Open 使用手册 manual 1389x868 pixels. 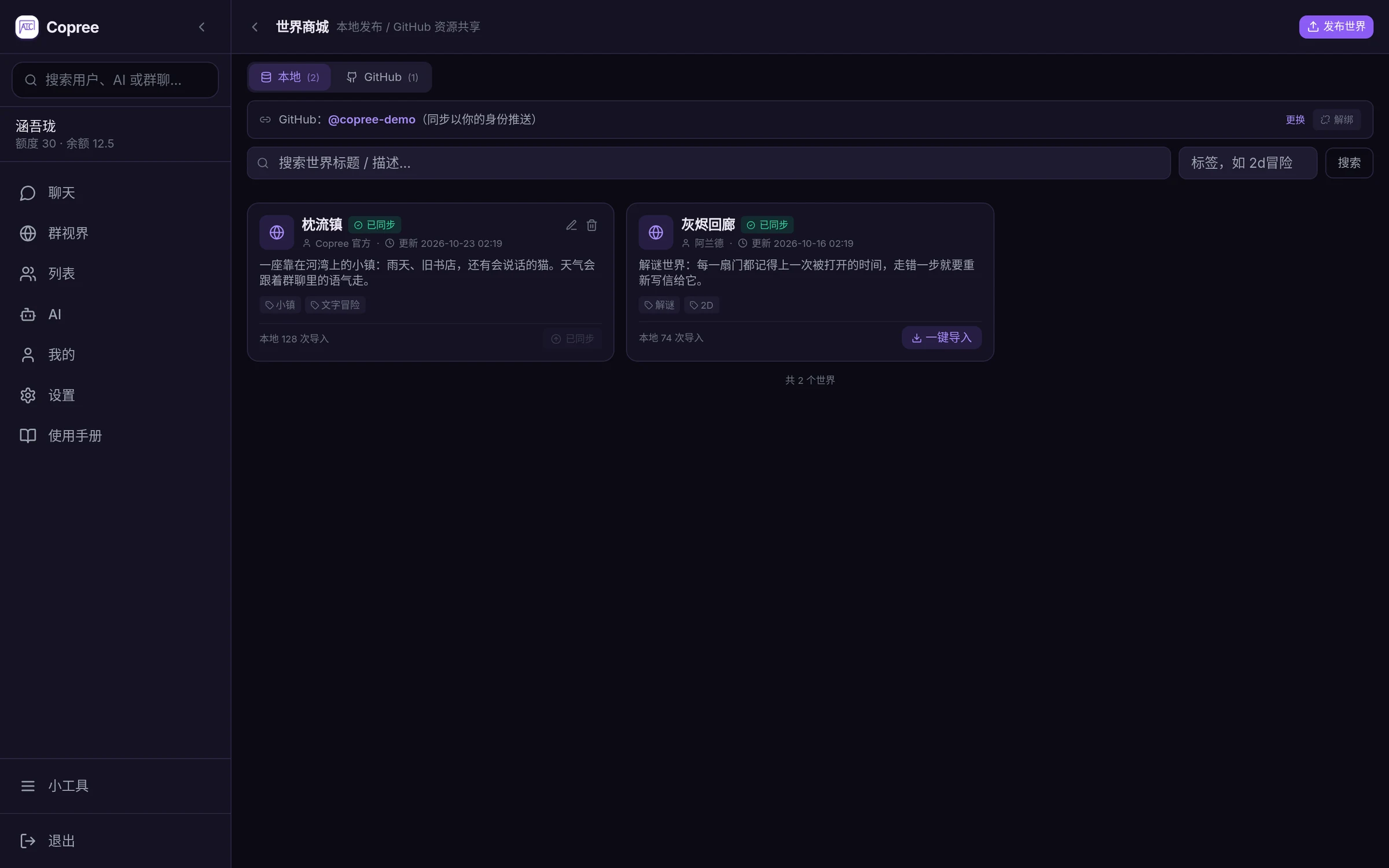point(115,436)
